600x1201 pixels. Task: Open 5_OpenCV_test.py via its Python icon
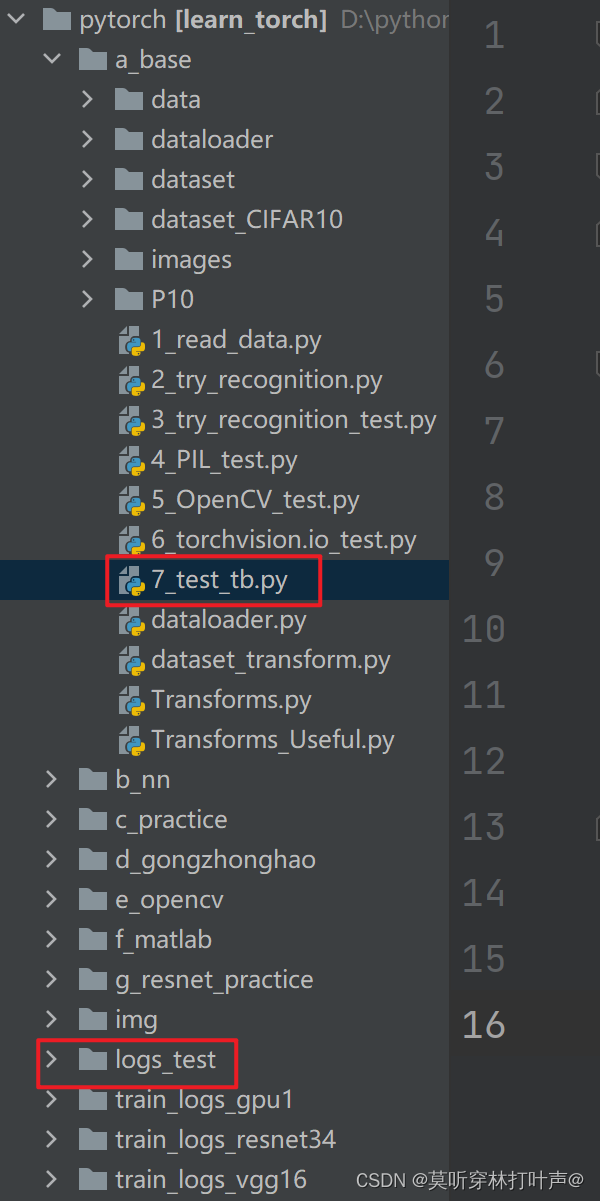point(130,500)
